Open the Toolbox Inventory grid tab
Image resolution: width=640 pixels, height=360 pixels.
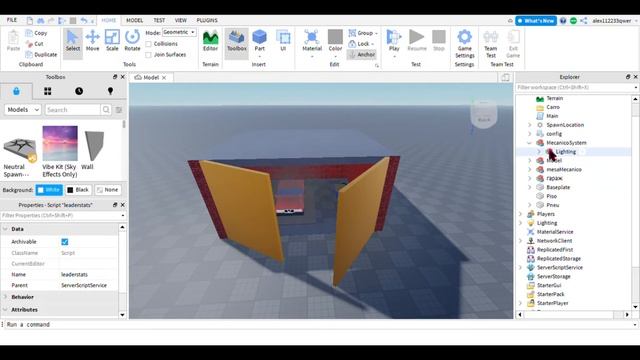(48, 91)
